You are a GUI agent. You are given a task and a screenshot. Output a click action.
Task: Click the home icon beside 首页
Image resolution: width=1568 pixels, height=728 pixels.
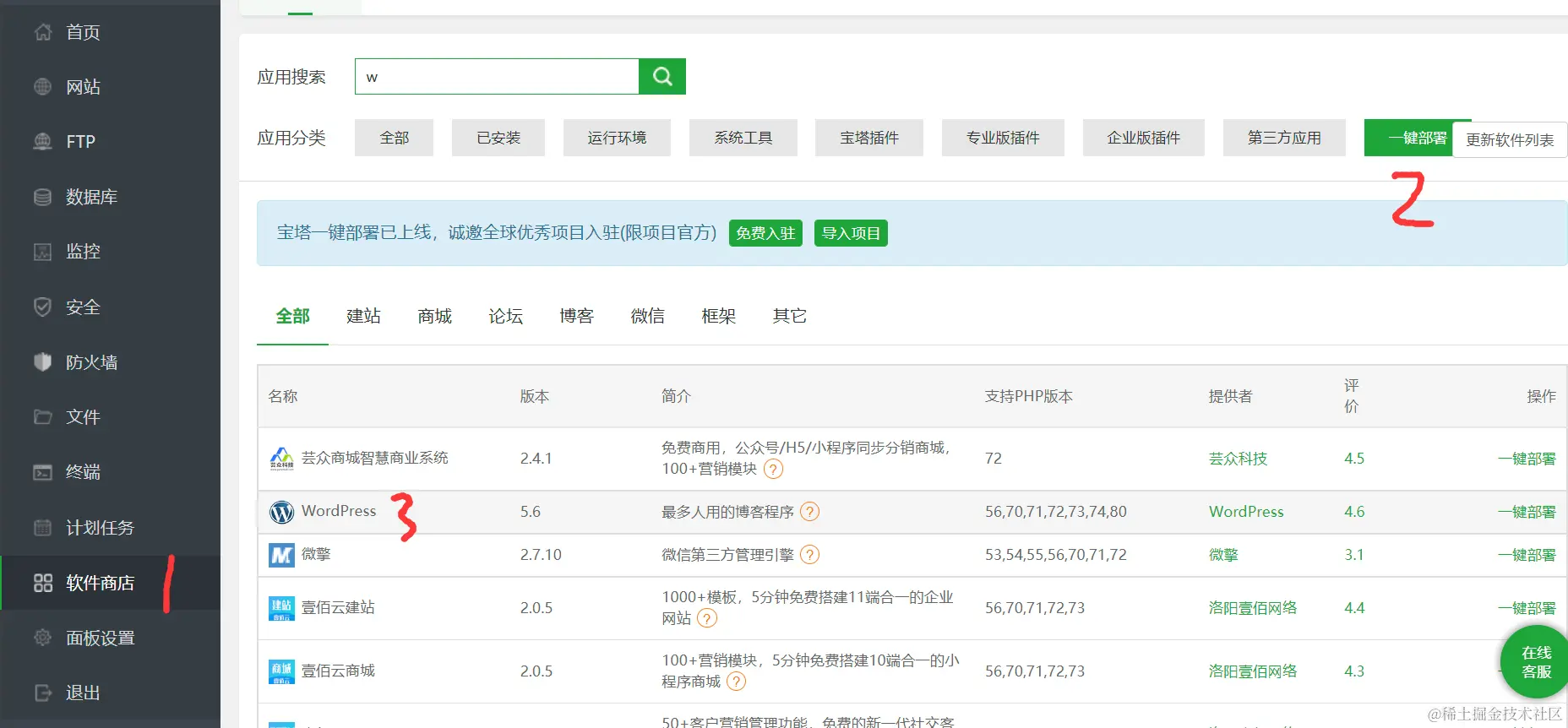point(43,32)
